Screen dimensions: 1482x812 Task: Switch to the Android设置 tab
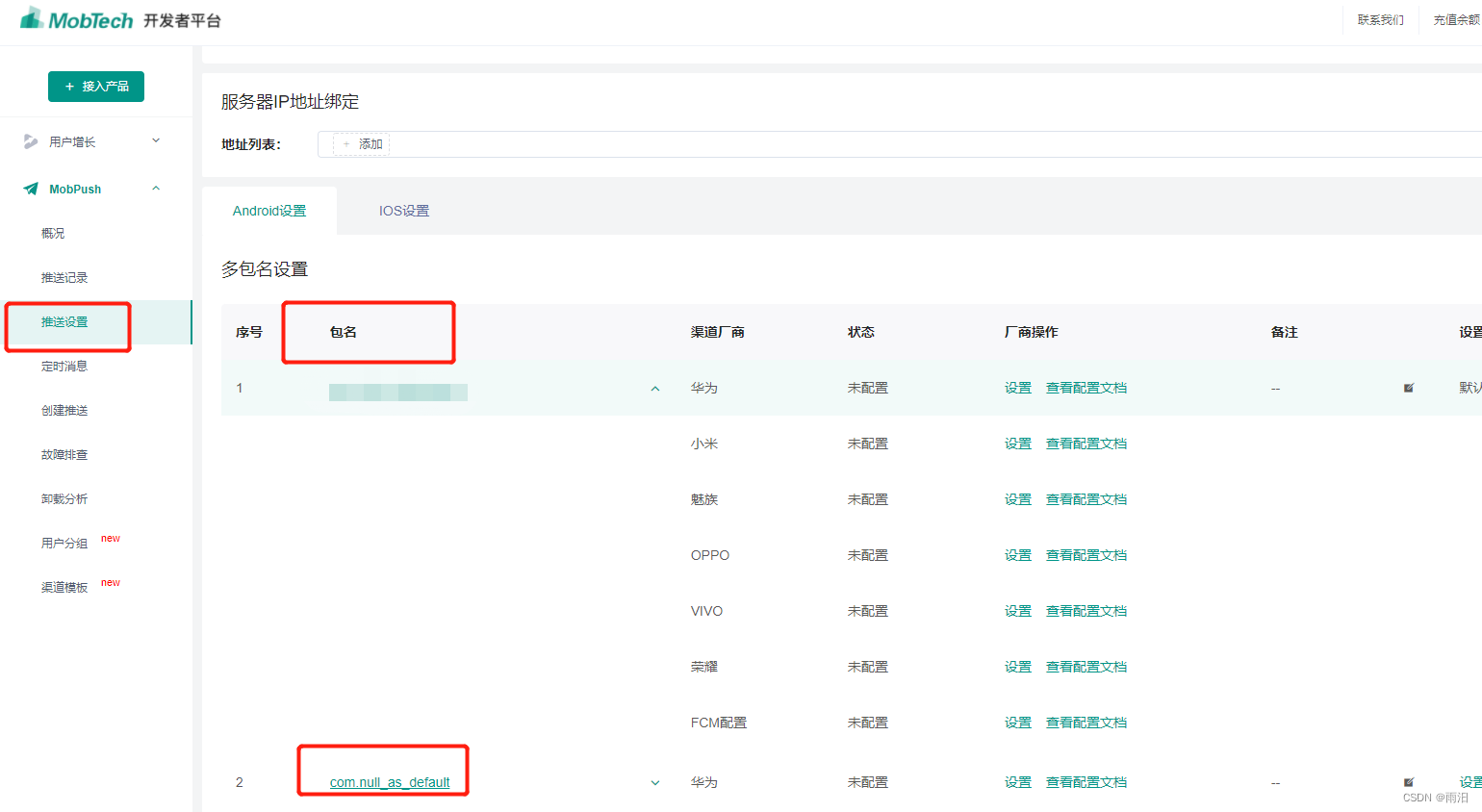point(269,211)
